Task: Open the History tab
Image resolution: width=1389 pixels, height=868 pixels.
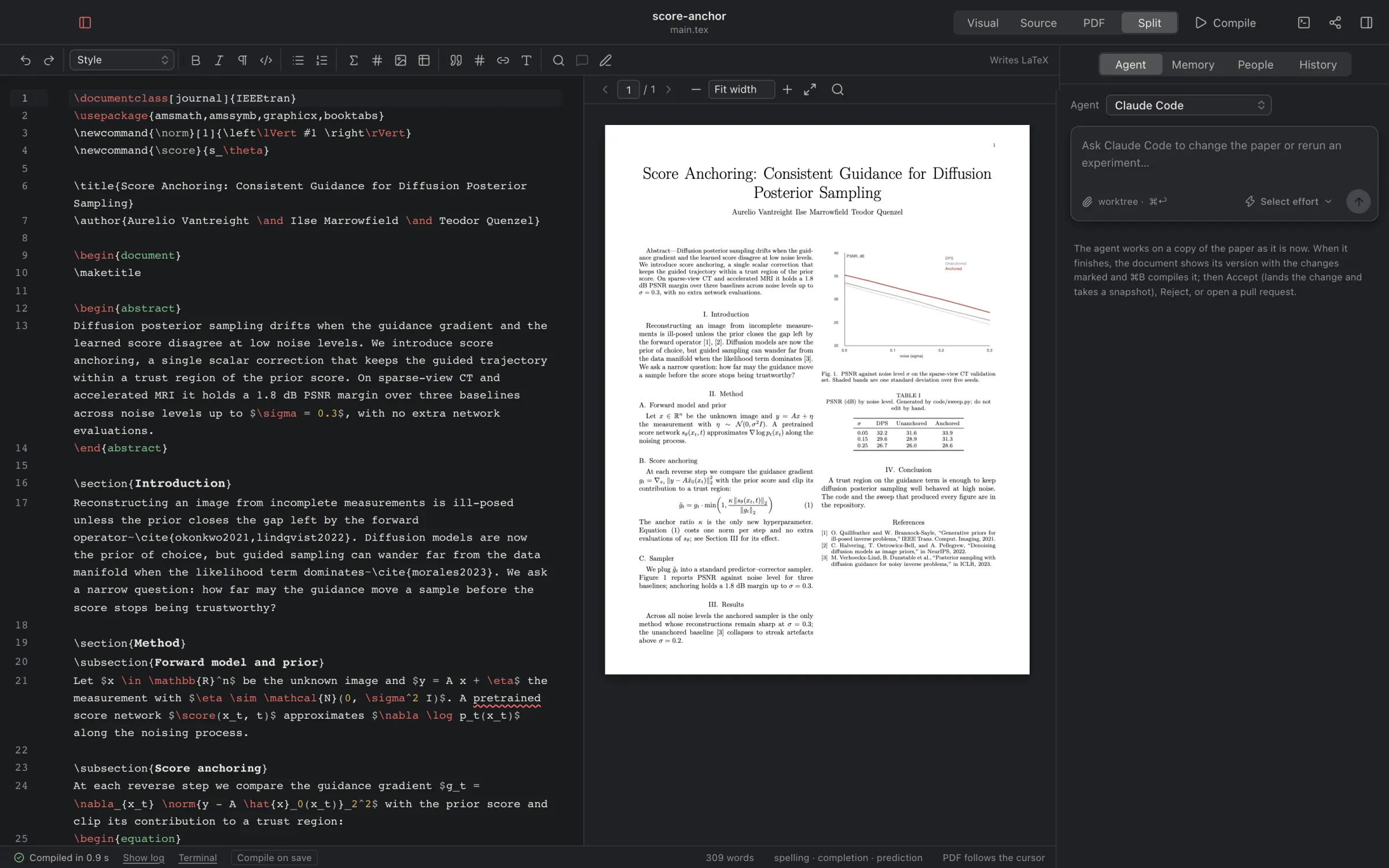Action: click(x=1318, y=65)
